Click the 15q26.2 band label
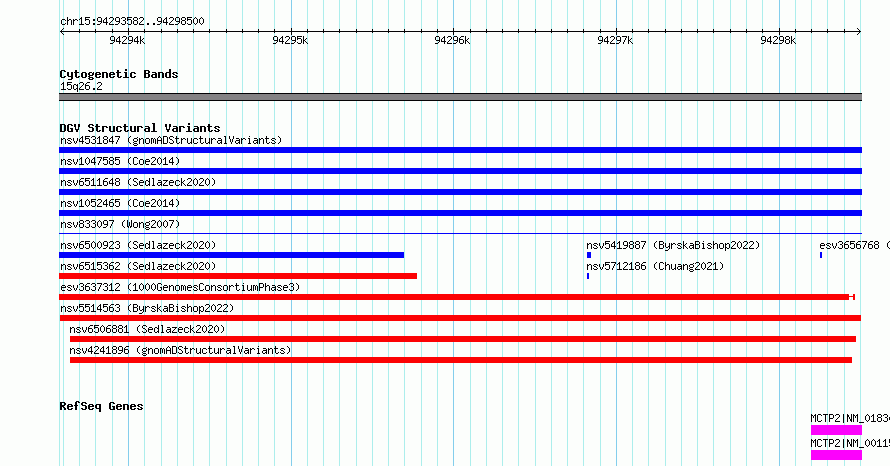This screenshot has height=466, width=890. click(81, 86)
